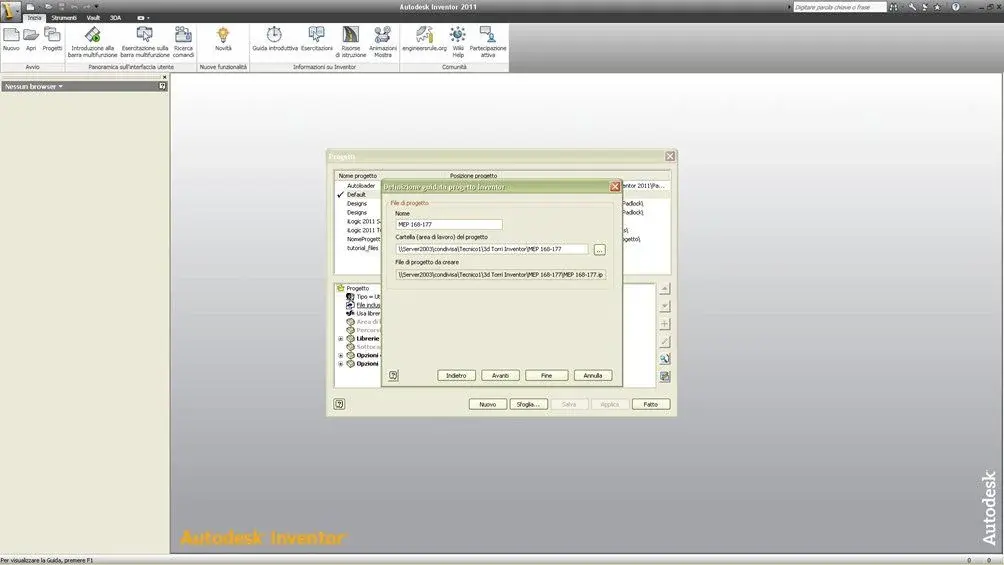Viewport: 1004px width, 565px height.
Task: Click the magnifier find icon in Progetti dialog
Action: (x=665, y=359)
